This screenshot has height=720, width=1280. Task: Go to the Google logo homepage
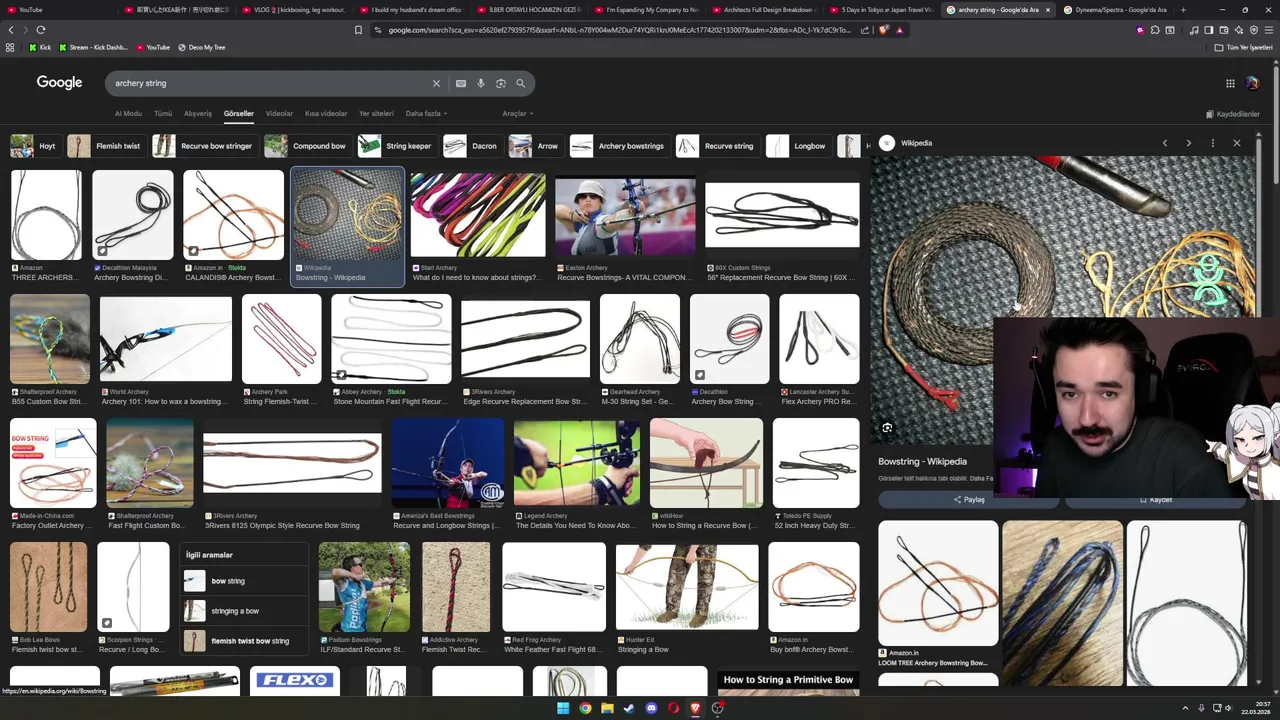(59, 83)
